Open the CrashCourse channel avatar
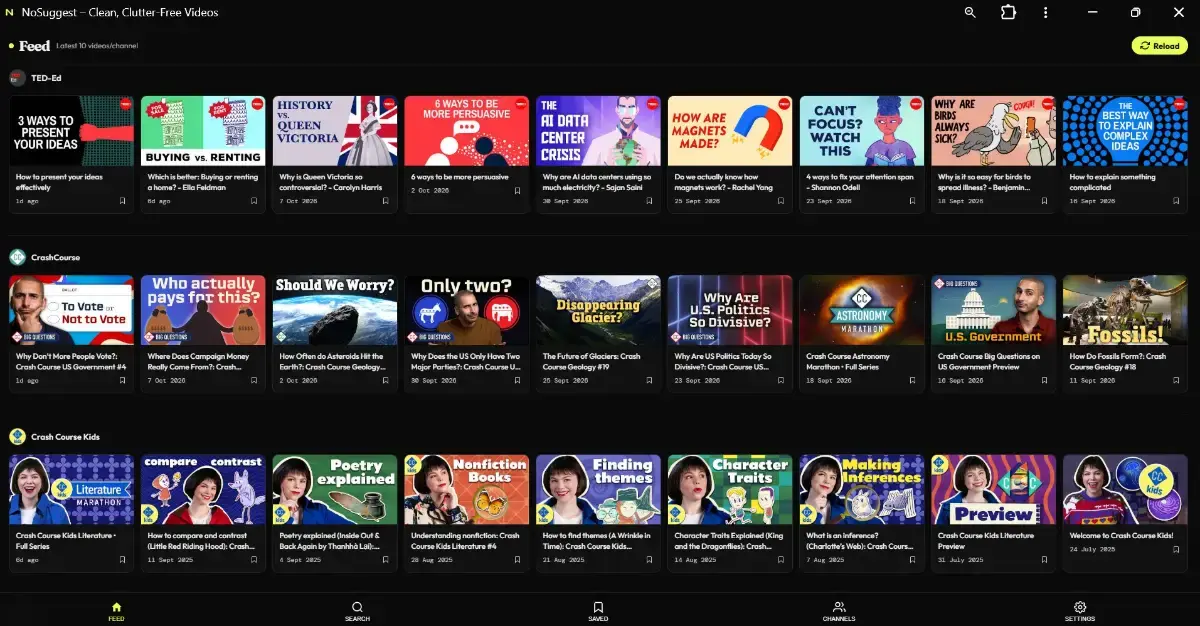This screenshot has width=1200, height=626. point(17,257)
